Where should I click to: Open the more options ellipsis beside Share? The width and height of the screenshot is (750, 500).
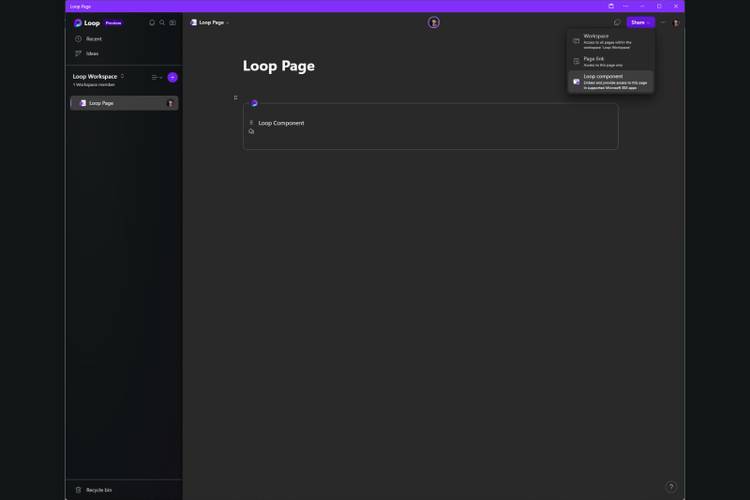[x=663, y=22]
